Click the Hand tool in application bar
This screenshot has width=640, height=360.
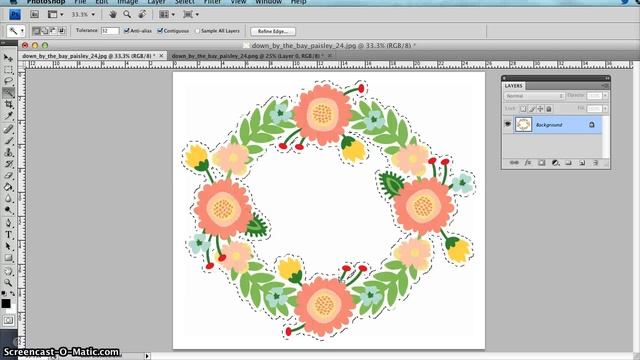click(113, 14)
